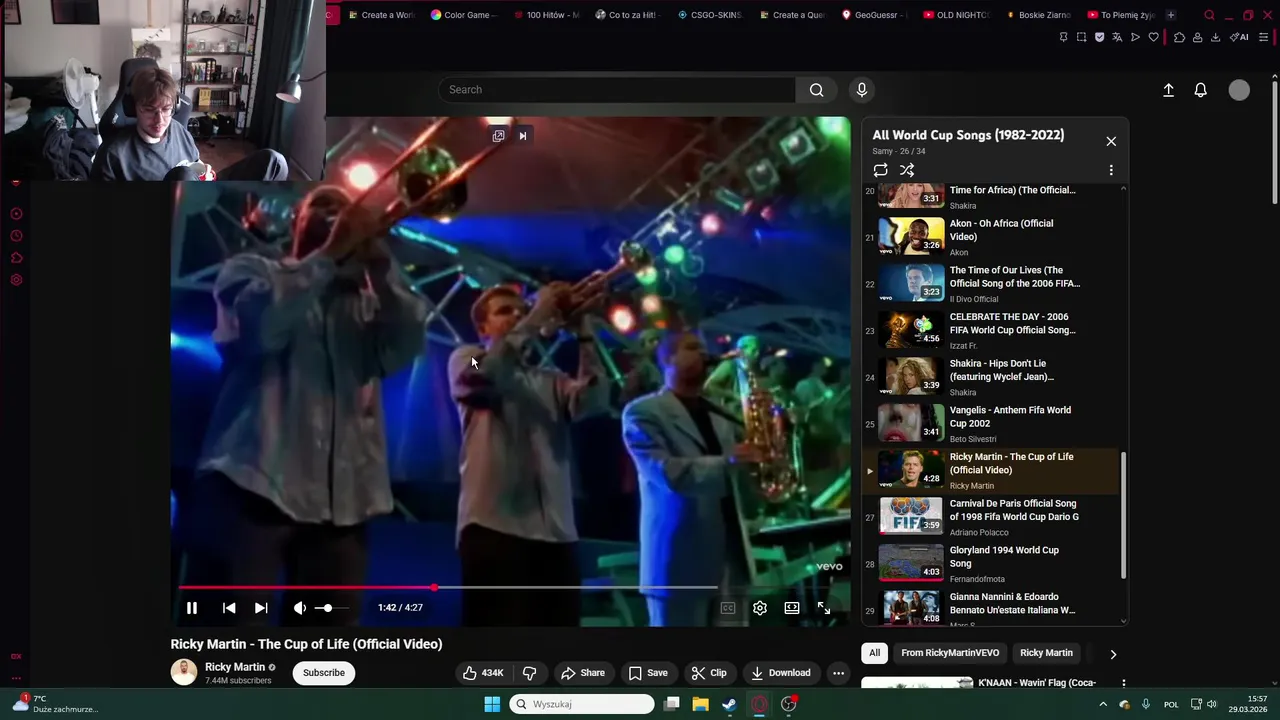1280x720 pixels.
Task: Open more actions three-dot menu below video
Action: [838, 673]
